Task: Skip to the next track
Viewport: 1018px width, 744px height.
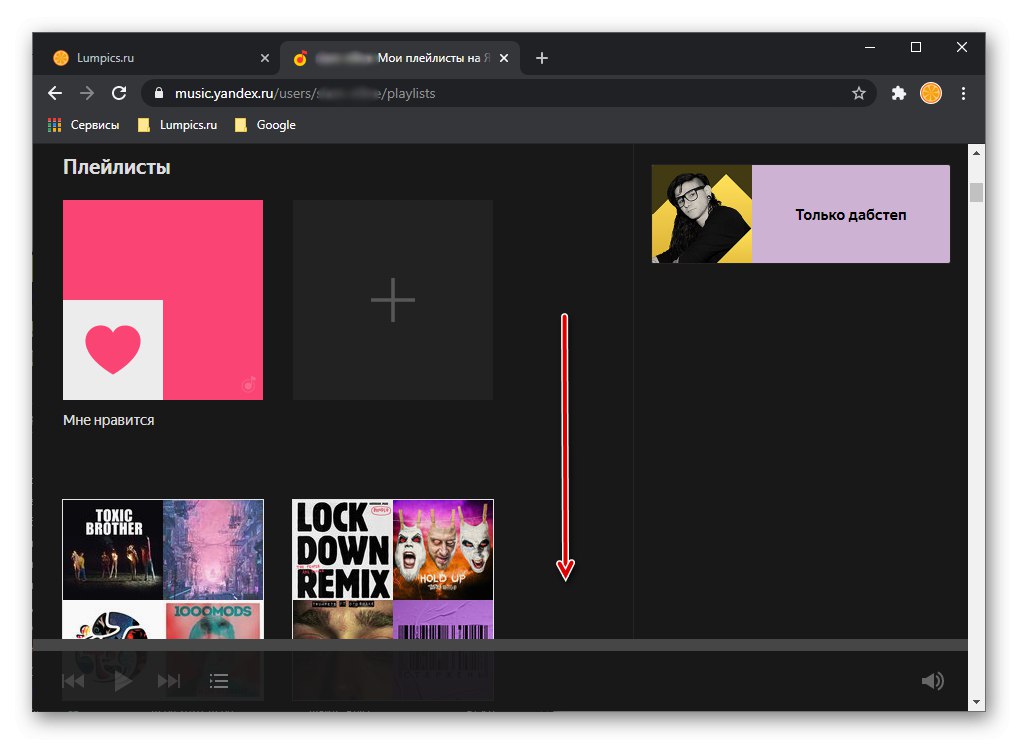Action: (x=169, y=680)
